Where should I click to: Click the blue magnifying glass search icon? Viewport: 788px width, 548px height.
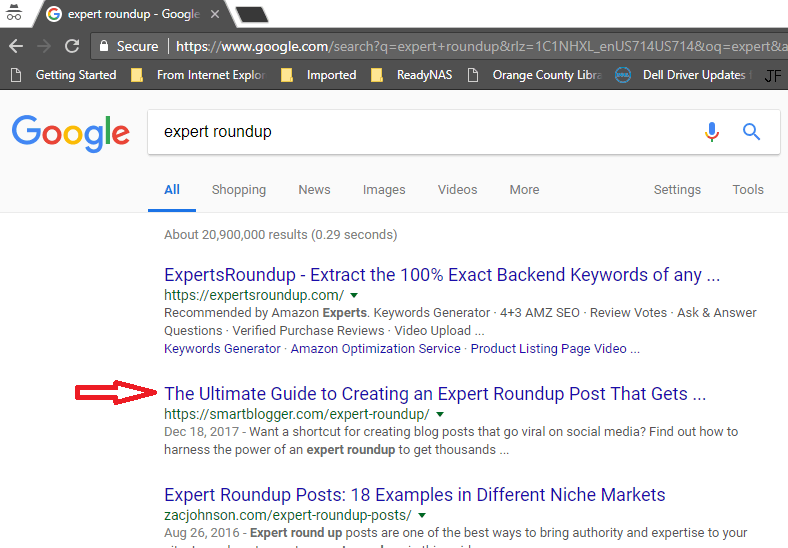click(751, 132)
